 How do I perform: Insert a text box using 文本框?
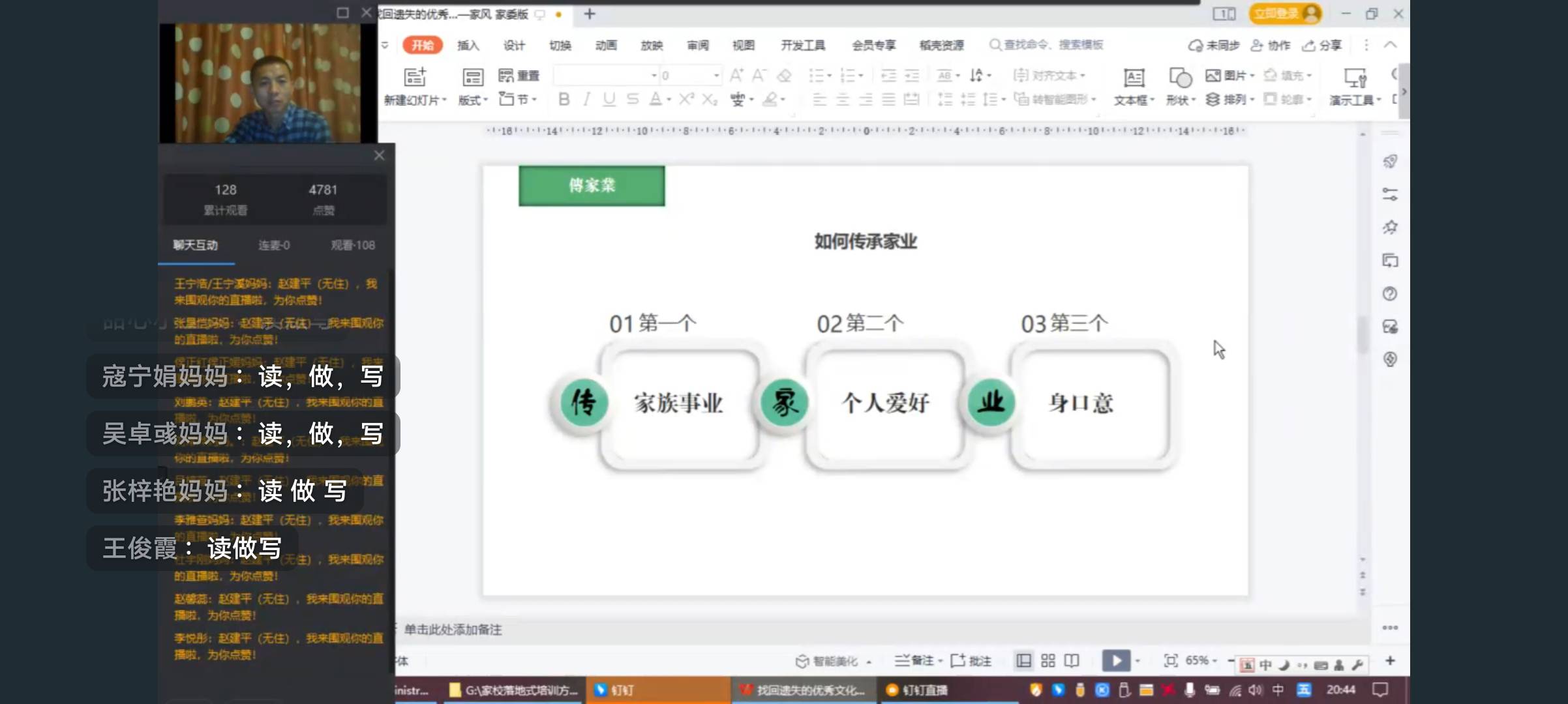click(x=1133, y=86)
